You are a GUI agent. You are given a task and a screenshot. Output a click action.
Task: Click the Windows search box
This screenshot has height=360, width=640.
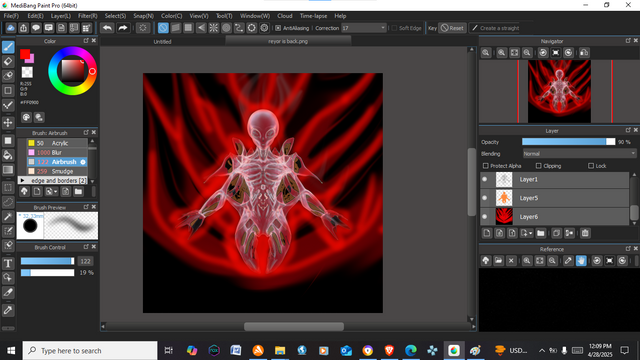[90, 351]
